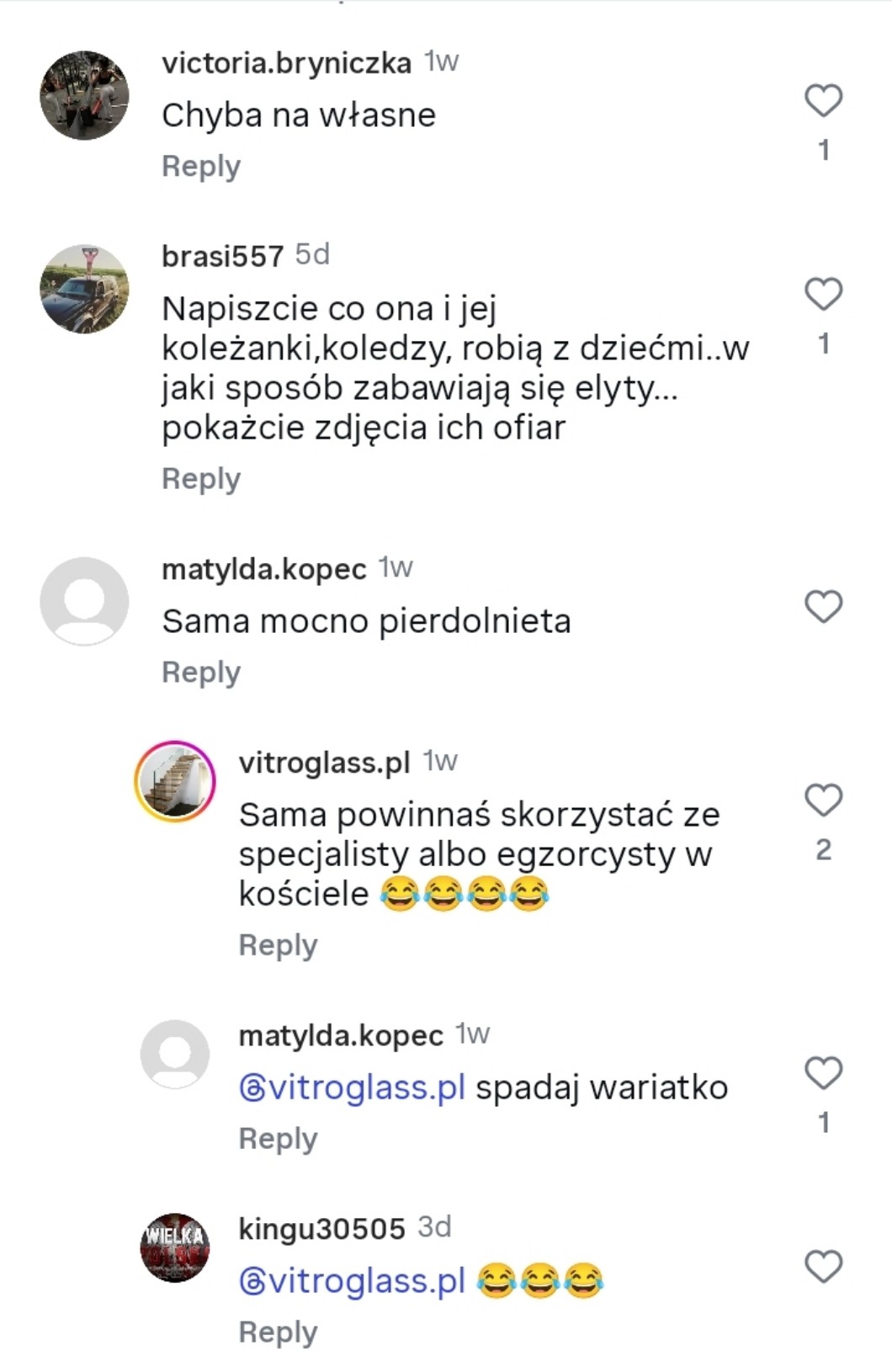This screenshot has width=892, height=1372.
Task: Reply to victoria.bryniczka's comment
Action: (x=201, y=167)
